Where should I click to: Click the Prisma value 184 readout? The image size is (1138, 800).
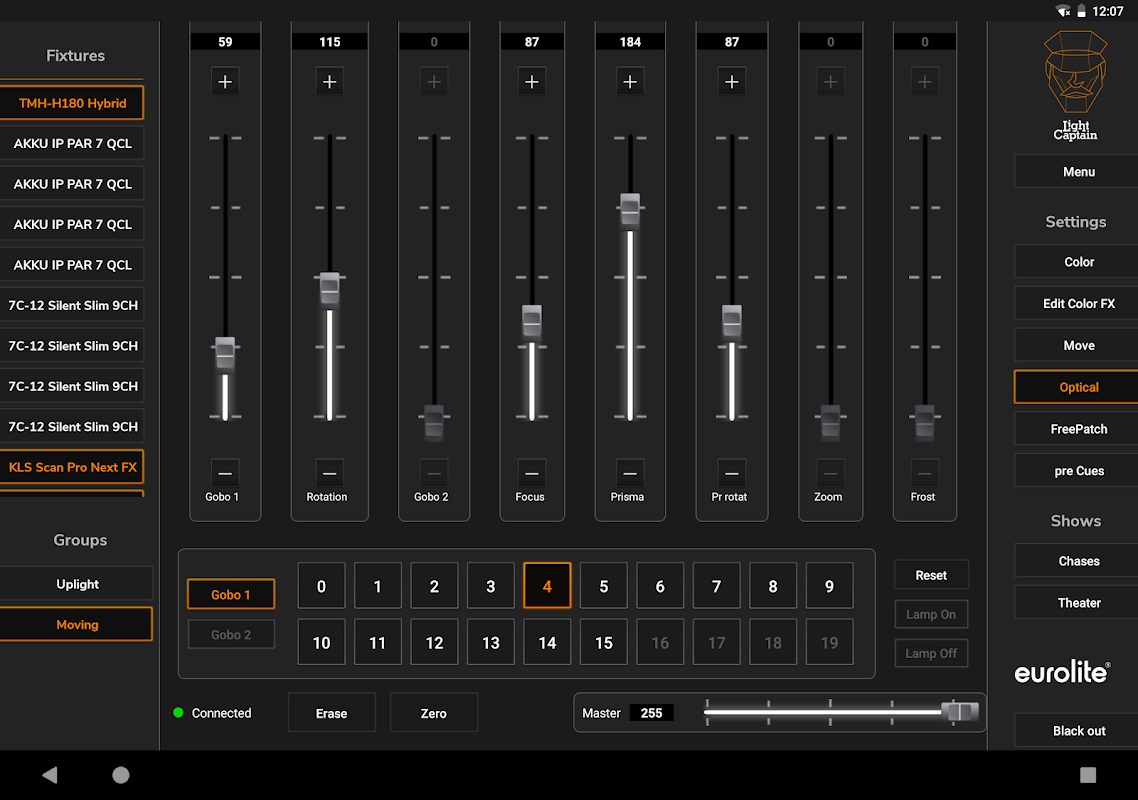pos(630,42)
